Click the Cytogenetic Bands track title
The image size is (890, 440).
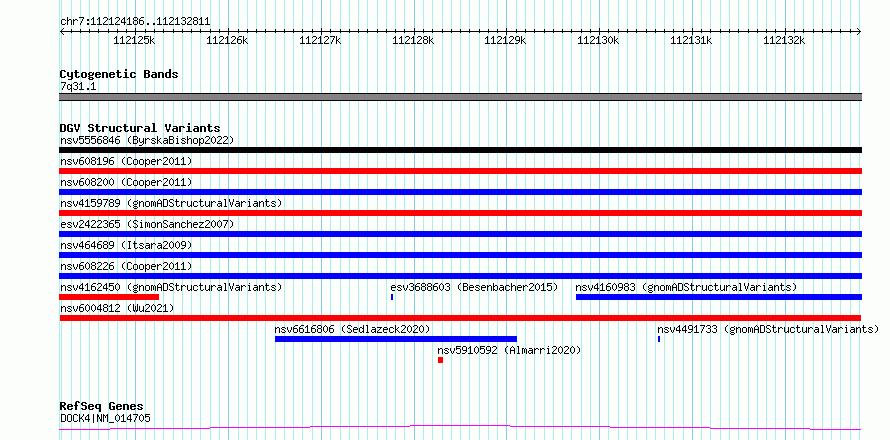click(119, 74)
